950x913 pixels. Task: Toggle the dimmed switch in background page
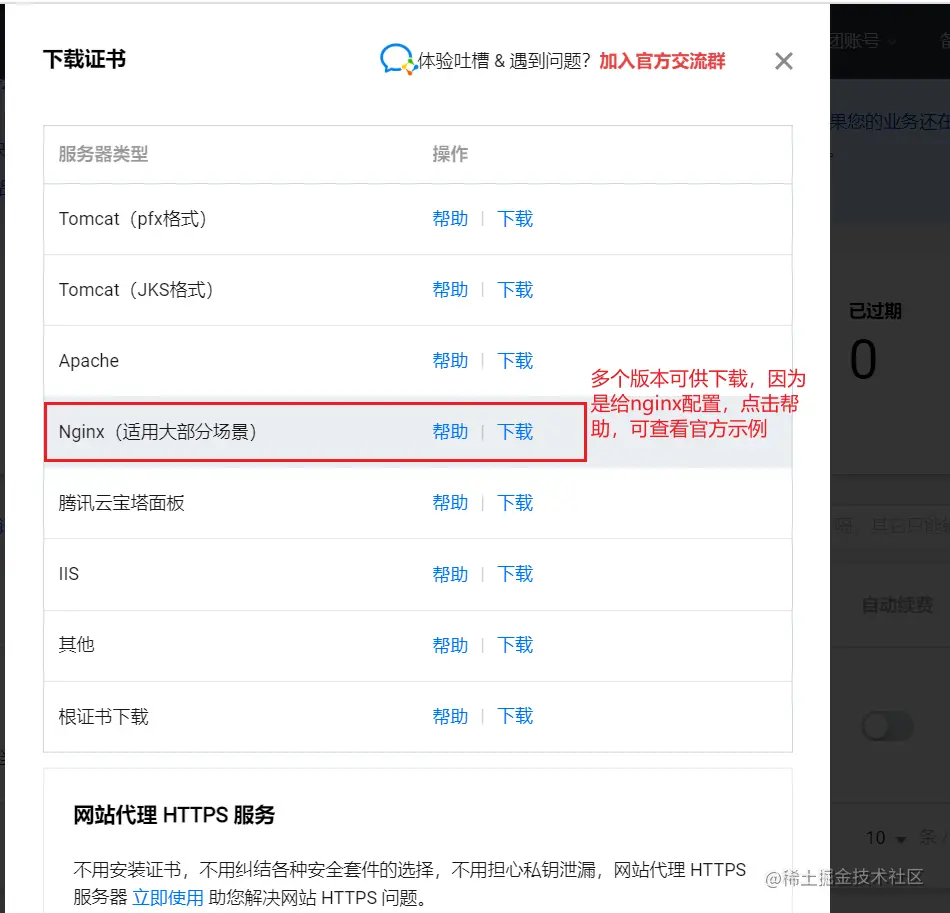[x=888, y=726]
